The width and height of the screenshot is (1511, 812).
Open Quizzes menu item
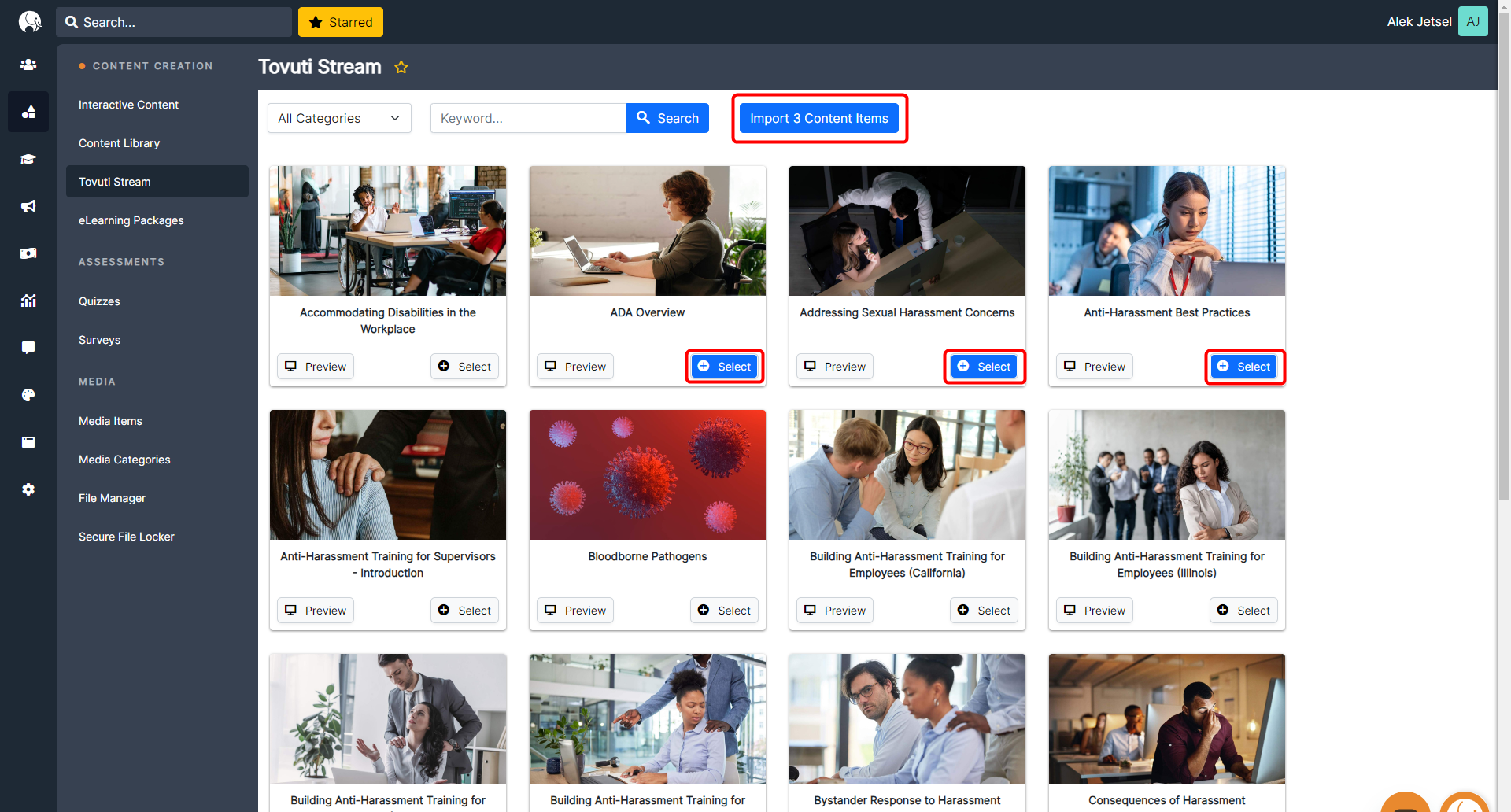99,301
